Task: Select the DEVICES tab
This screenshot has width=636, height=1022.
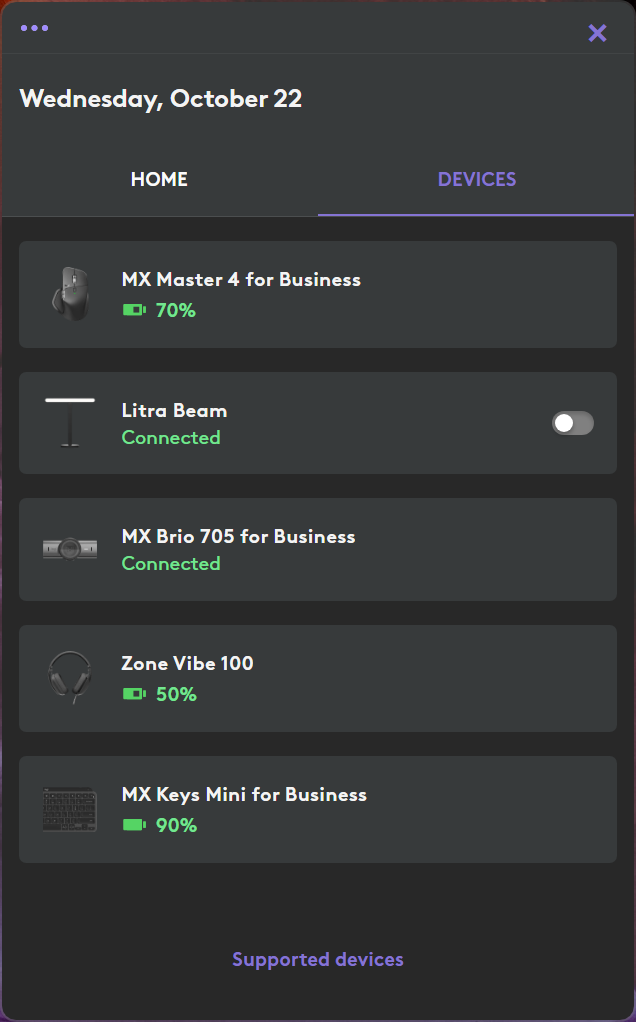Action: [476, 180]
